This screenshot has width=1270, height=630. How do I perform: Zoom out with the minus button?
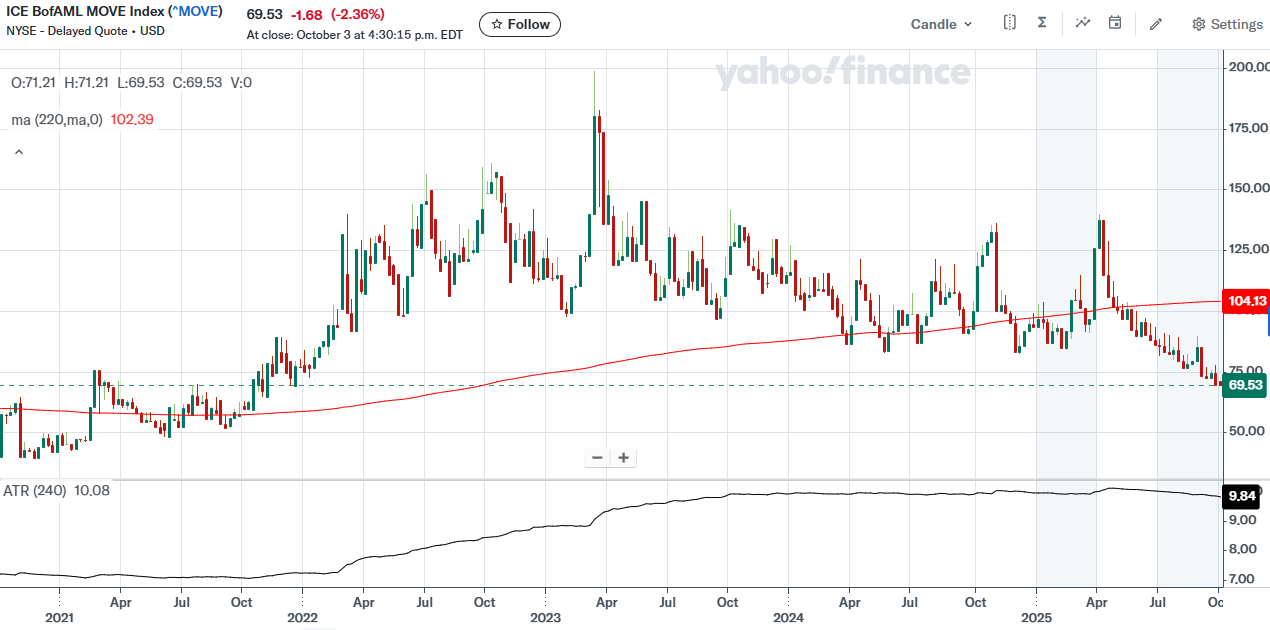(x=598, y=458)
